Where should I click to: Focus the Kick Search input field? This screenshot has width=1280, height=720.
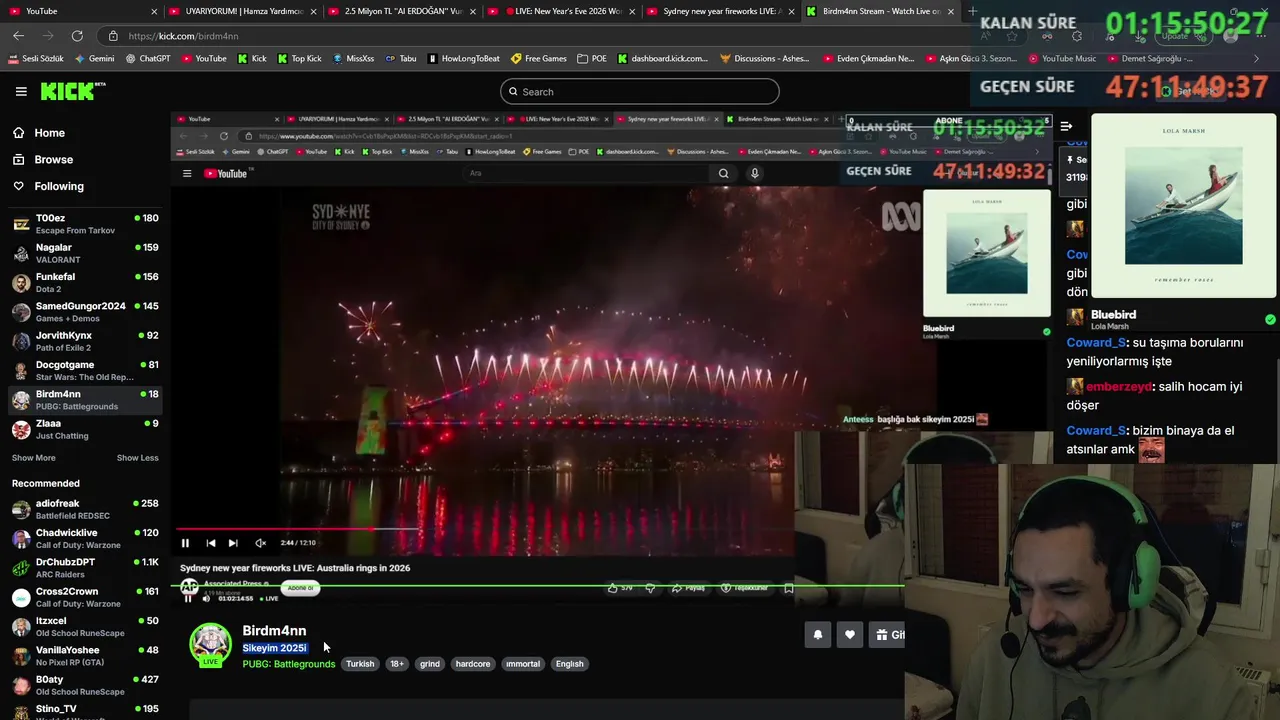[639, 92]
